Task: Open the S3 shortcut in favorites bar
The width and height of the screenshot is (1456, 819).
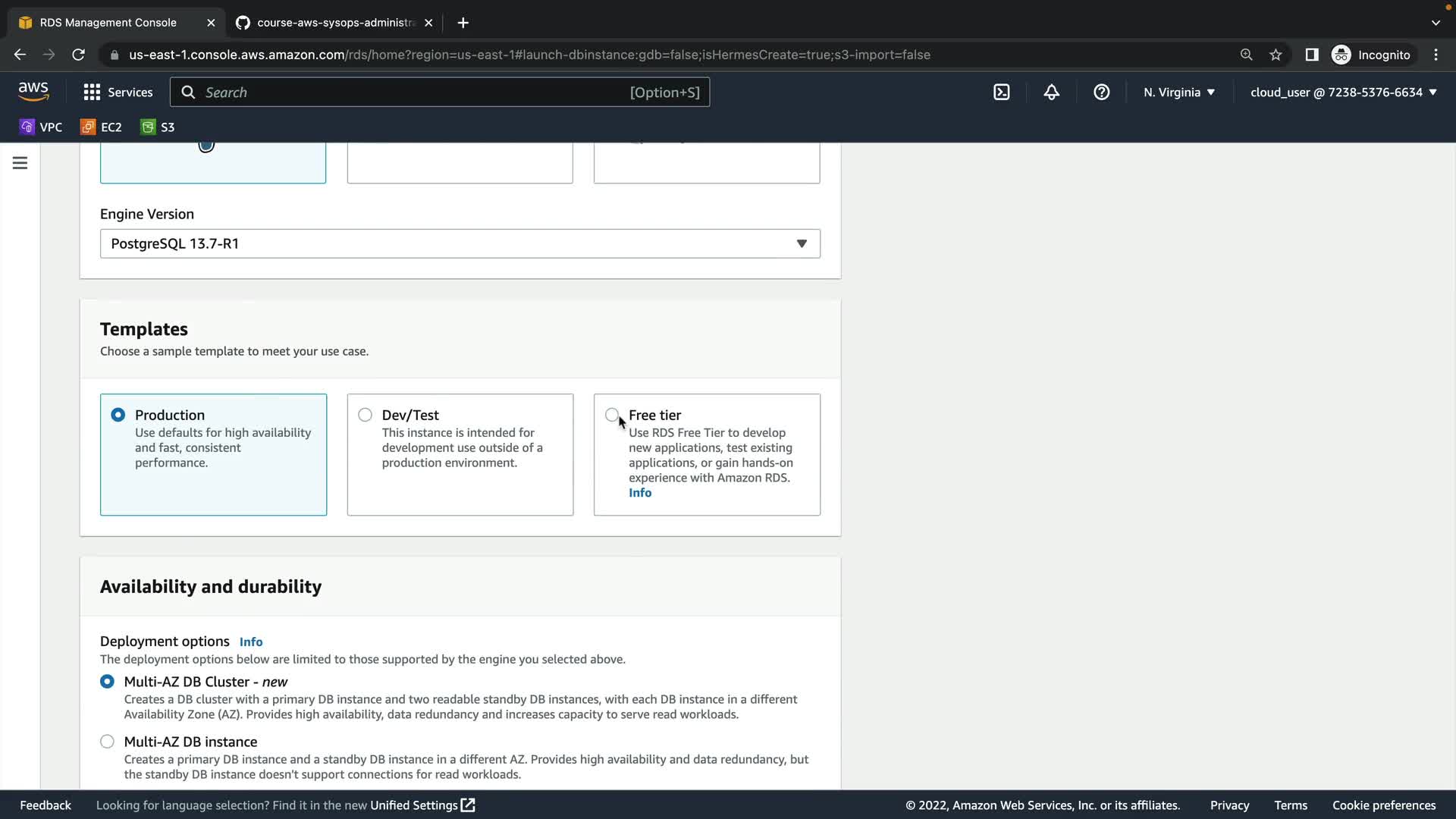Action: tap(158, 127)
